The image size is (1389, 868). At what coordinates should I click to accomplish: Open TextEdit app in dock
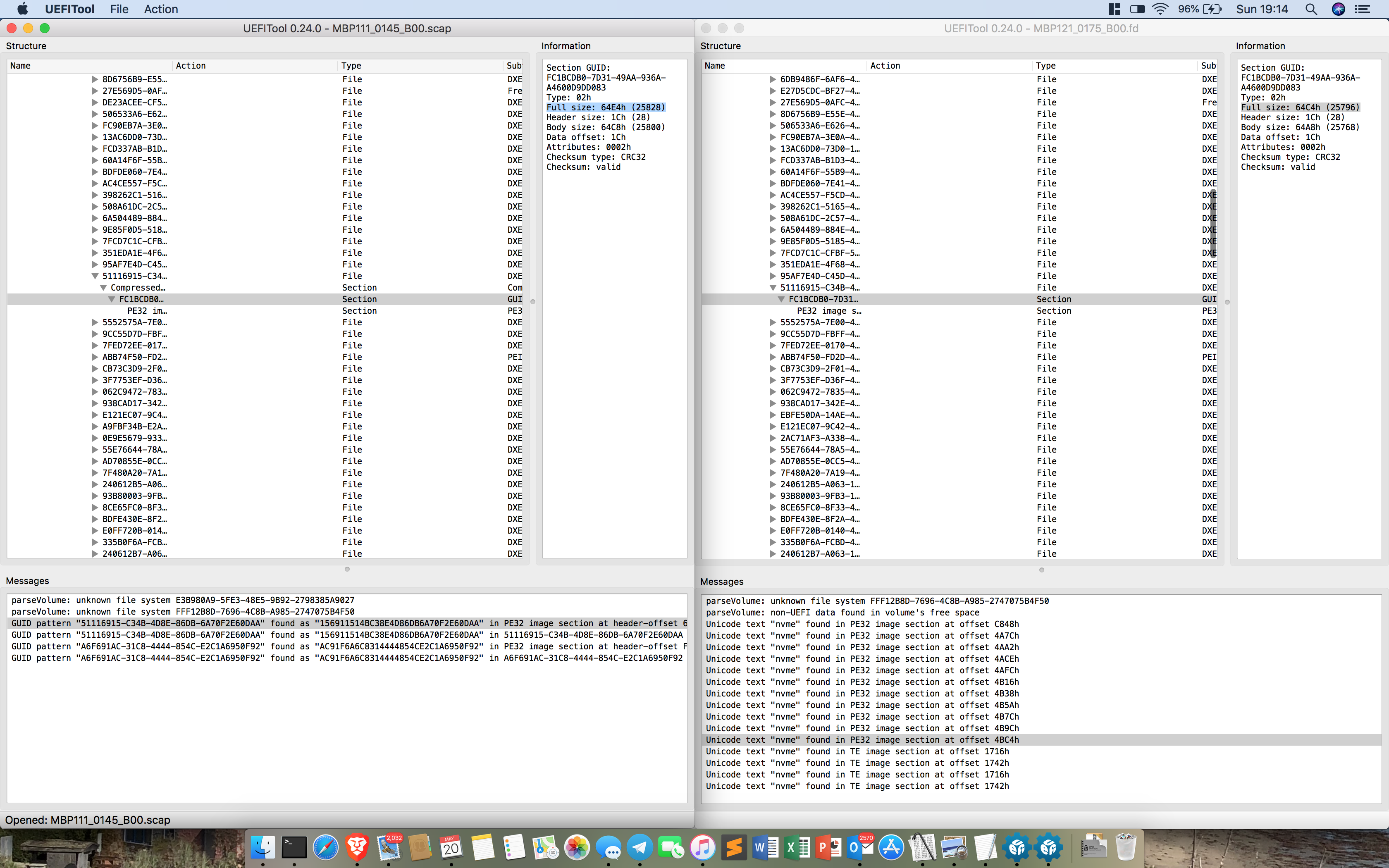(986, 847)
